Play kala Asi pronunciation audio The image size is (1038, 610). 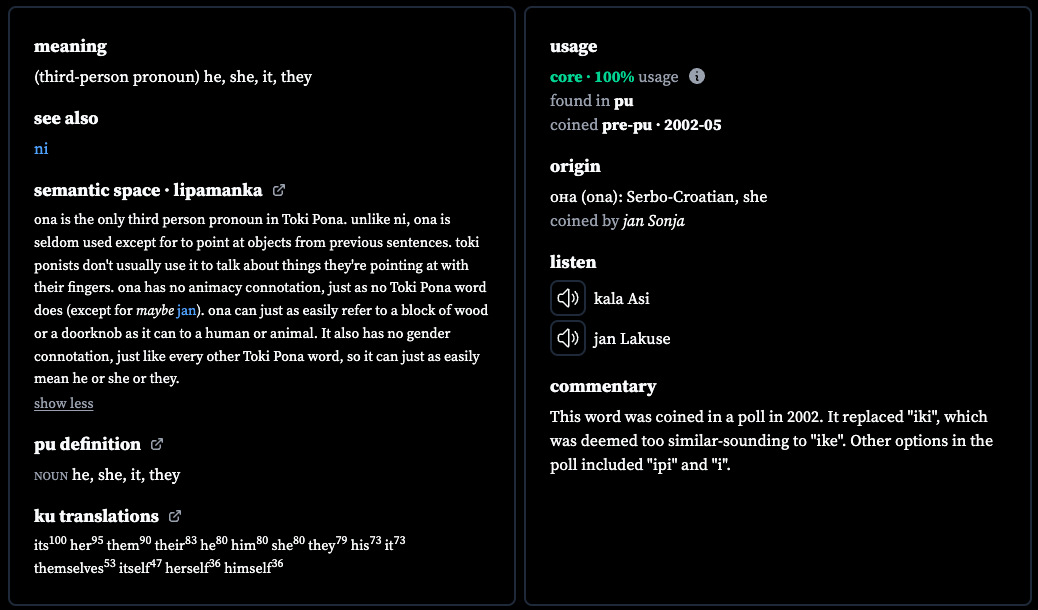pos(568,298)
